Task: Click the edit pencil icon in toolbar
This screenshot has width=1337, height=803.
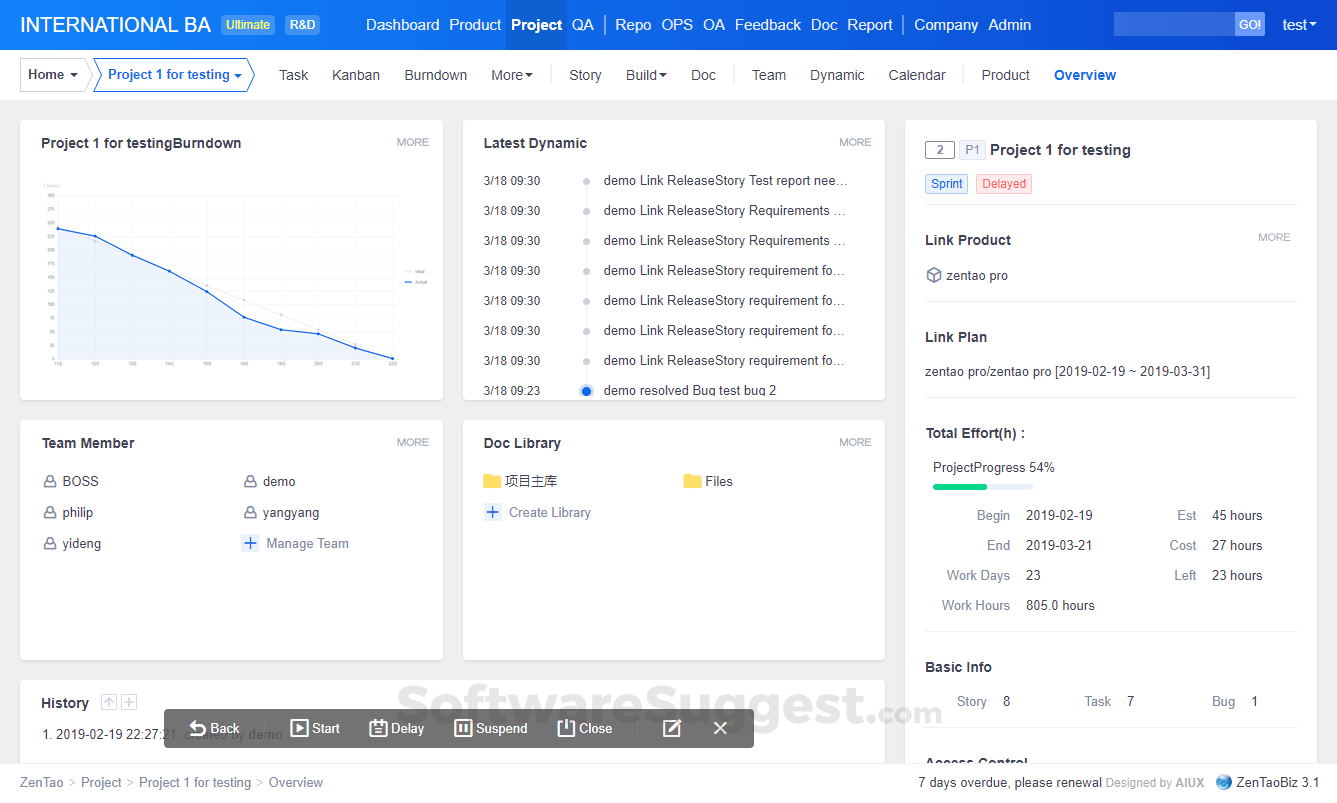Action: [672, 728]
